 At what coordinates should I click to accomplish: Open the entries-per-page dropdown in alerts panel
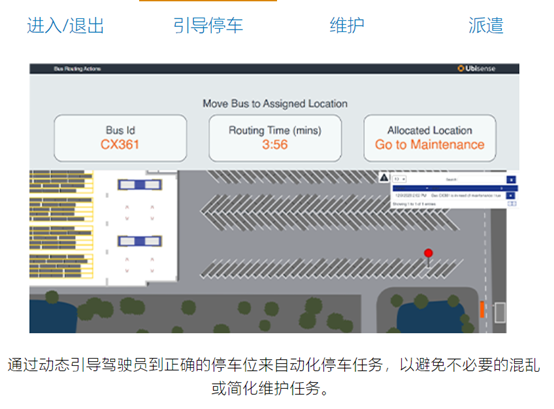pos(400,179)
